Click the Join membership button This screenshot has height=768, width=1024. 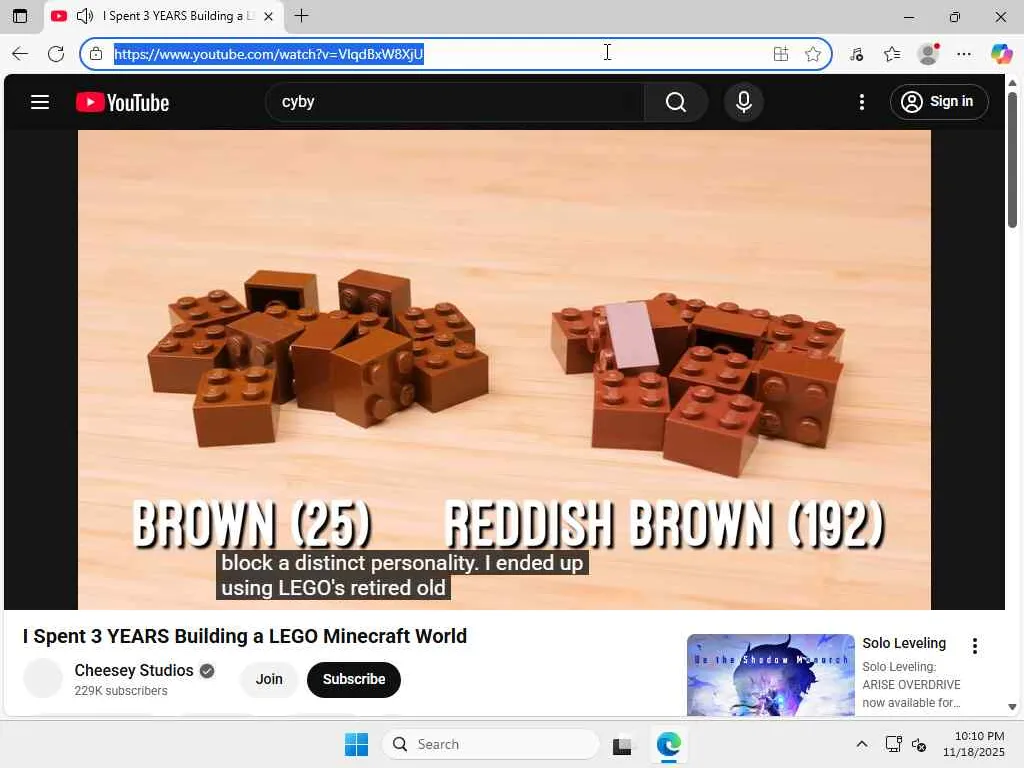(x=269, y=679)
